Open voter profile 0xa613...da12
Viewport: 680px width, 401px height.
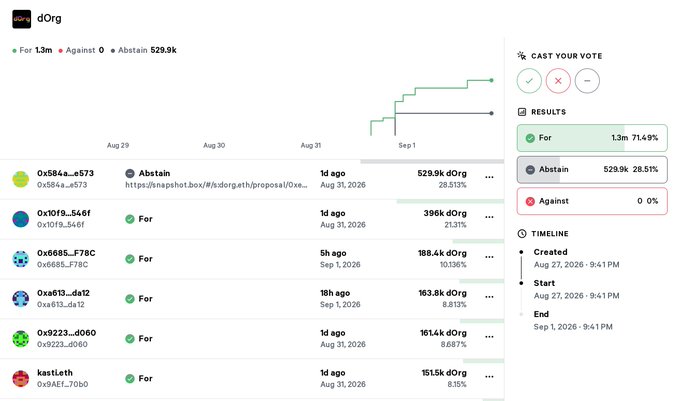coord(63,293)
